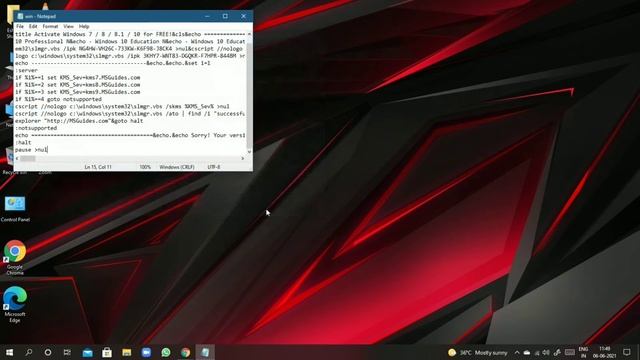Minimize the Notepad window
Viewport: 640px width, 360px height.
pyautogui.click(x=207, y=16)
